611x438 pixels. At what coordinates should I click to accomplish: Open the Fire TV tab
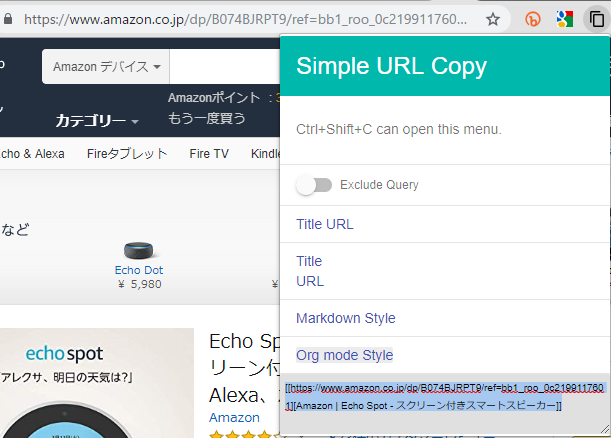click(x=209, y=154)
